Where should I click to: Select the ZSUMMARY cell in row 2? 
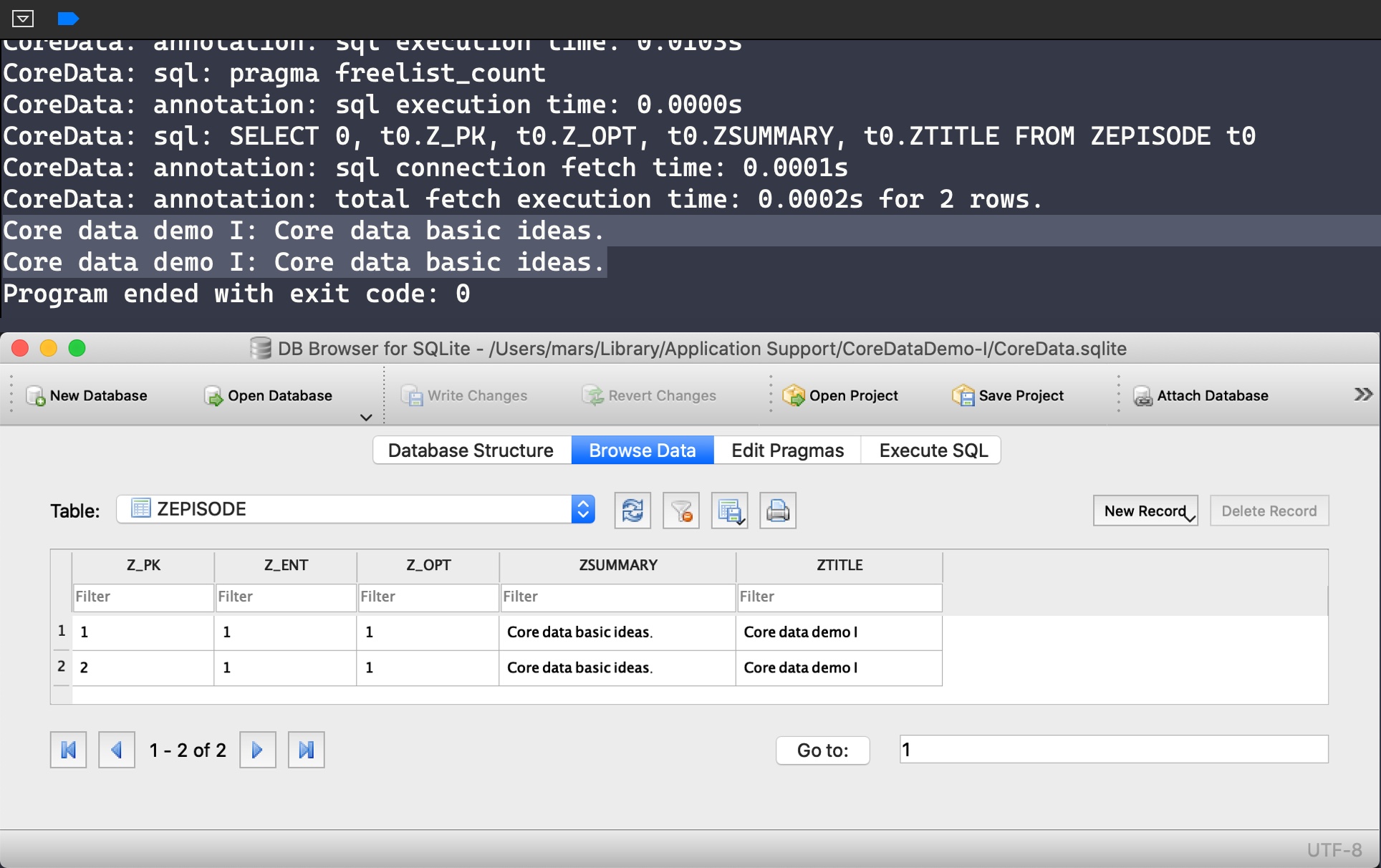point(617,667)
